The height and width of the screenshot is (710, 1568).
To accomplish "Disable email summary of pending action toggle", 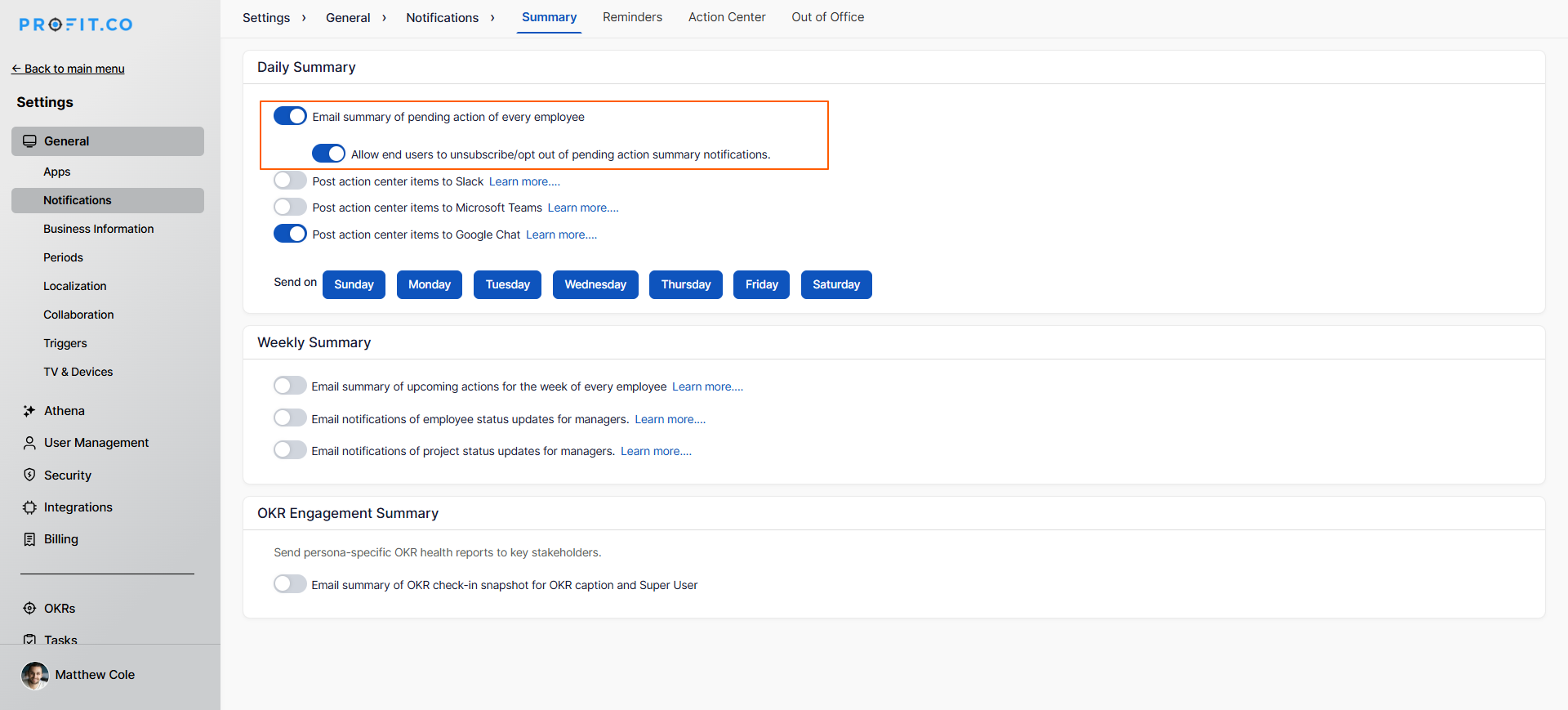I will tap(290, 116).
